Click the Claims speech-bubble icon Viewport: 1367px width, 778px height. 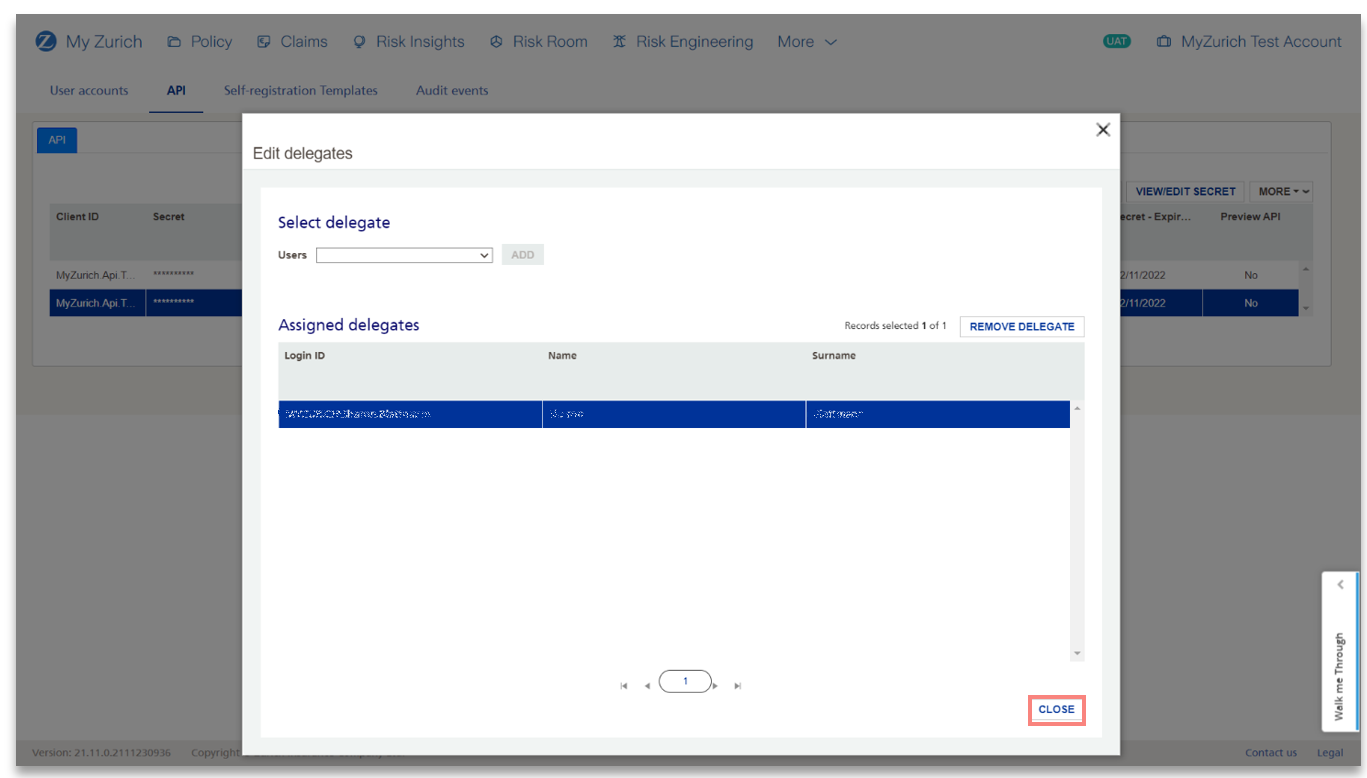point(262,41)
